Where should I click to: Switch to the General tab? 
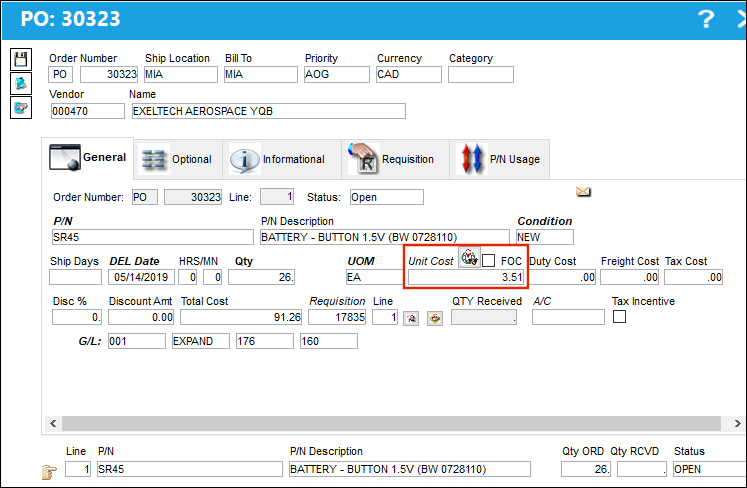(x=88, y=158)
